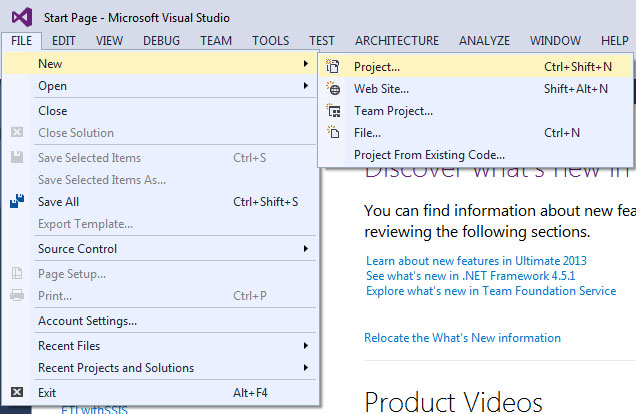The width and height of the screenshot is (636, 414).
Task: Open the DEBUG menu
Action: click(161, 41)
